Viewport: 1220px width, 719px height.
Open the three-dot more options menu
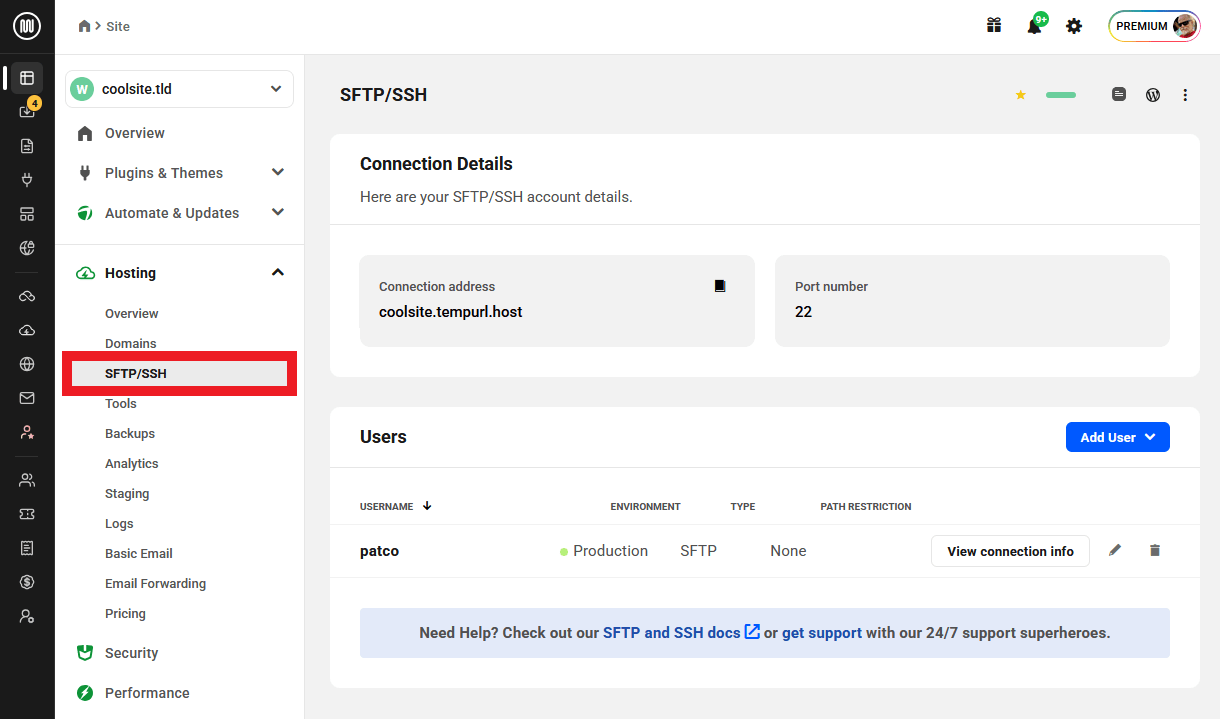(1186, 95)
